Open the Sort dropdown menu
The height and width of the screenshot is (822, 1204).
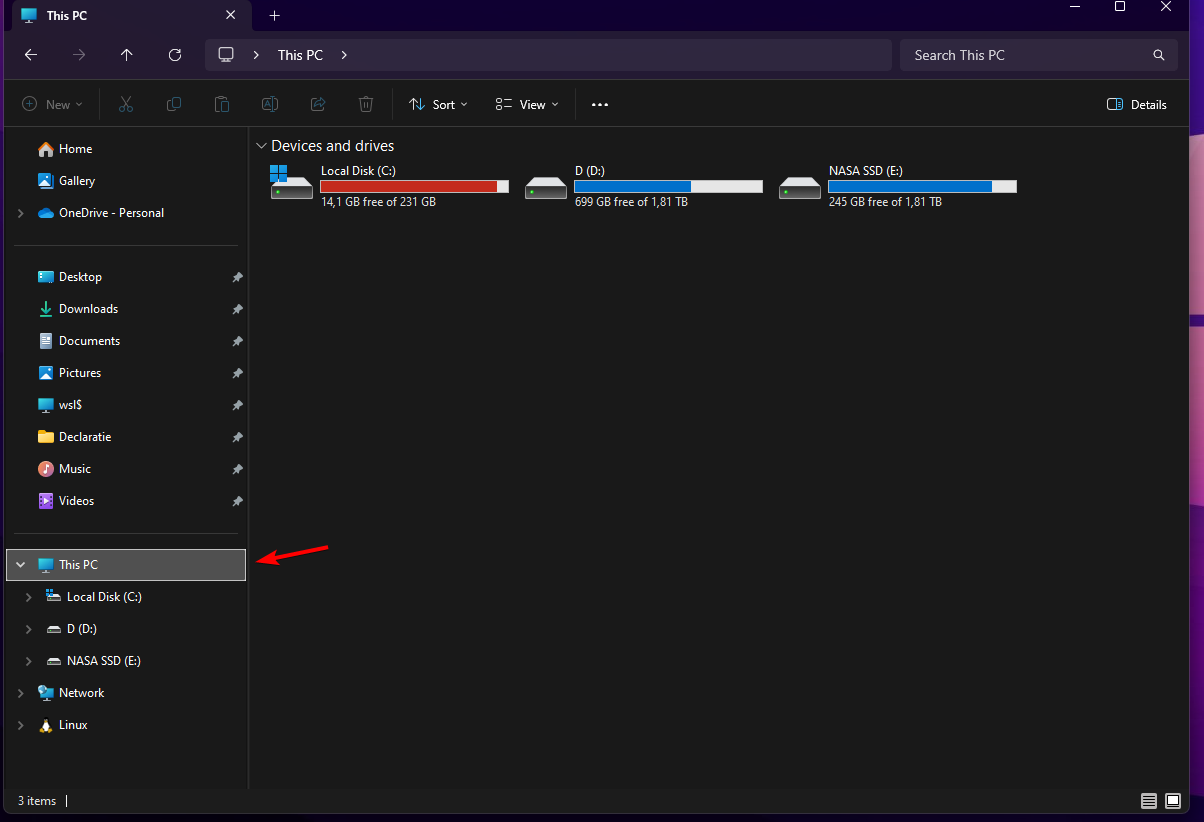(x=438, y=104)
